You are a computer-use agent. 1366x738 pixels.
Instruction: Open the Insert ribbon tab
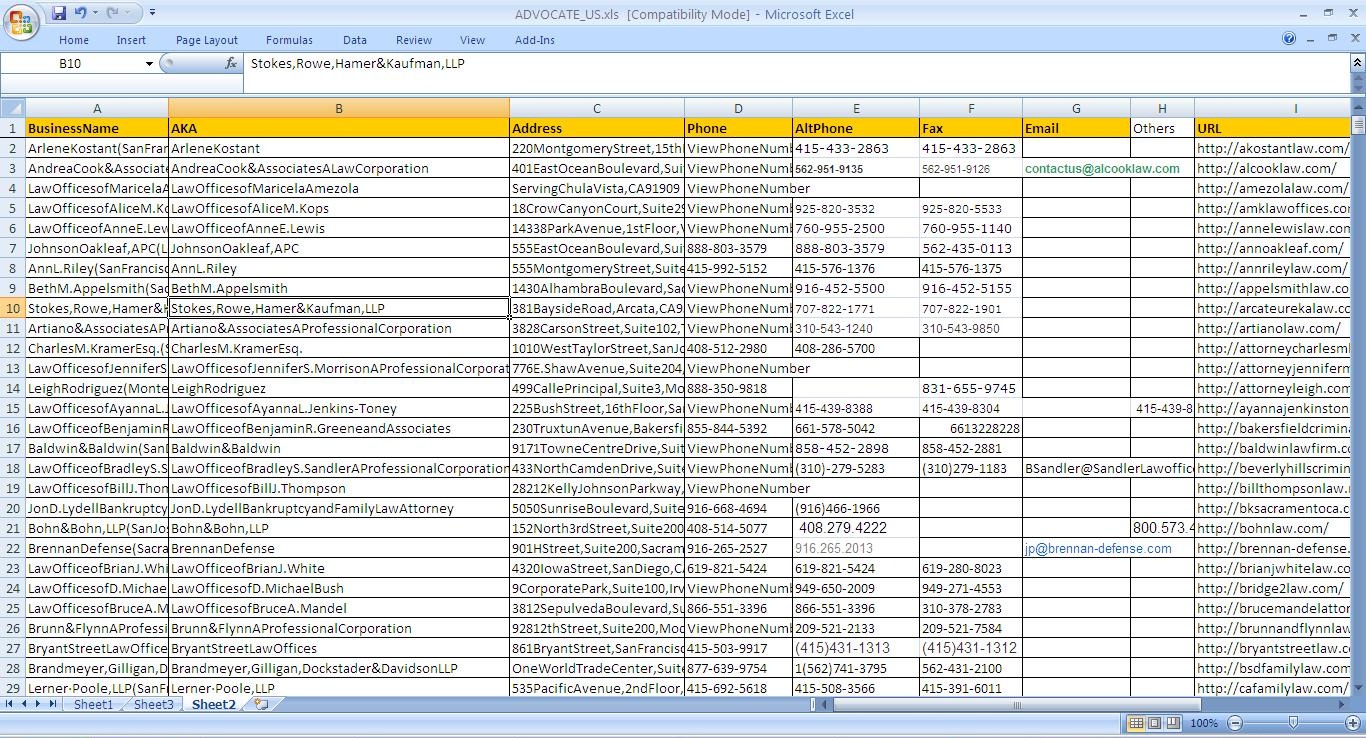131,40
